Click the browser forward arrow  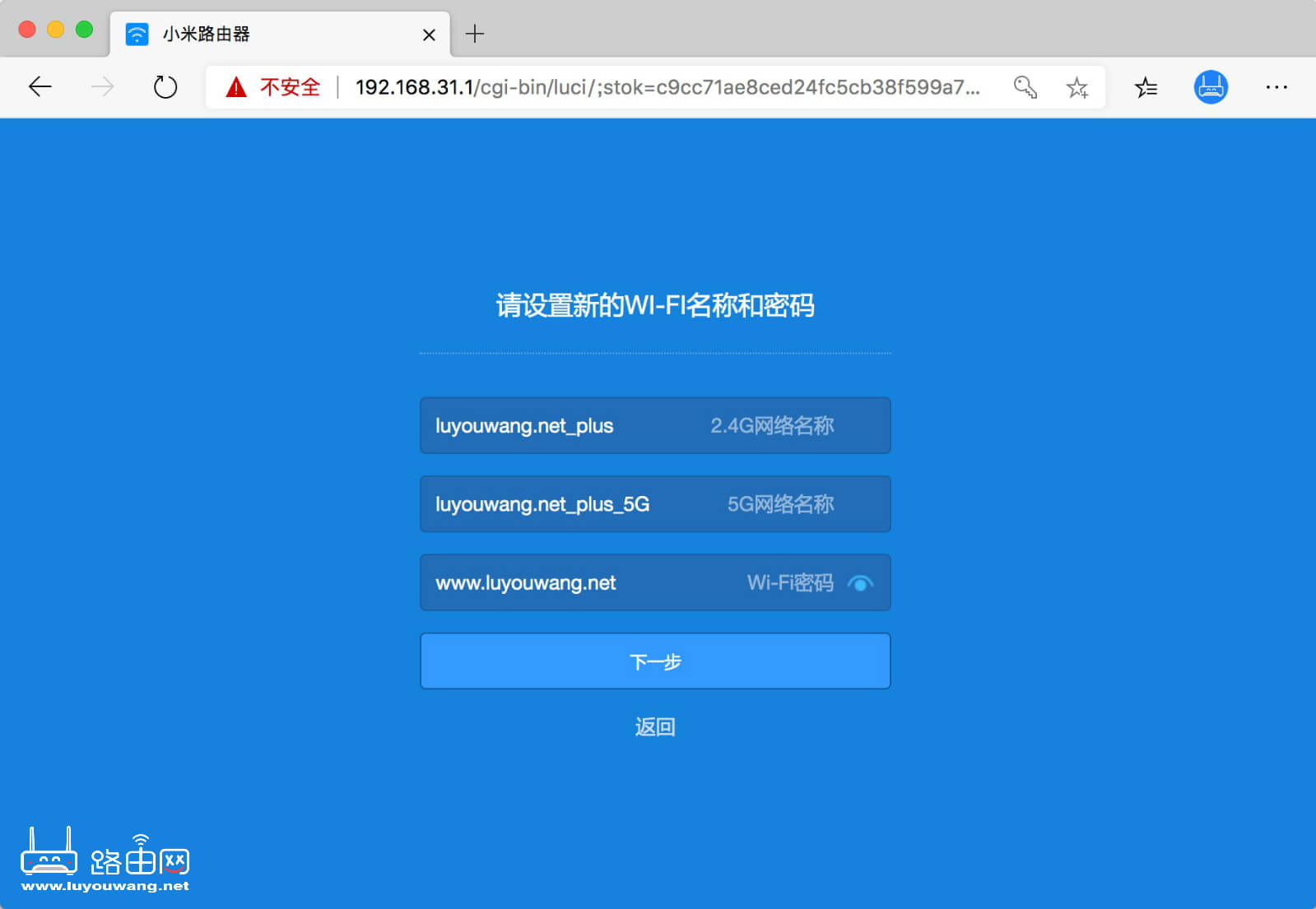tap(102, 87)
